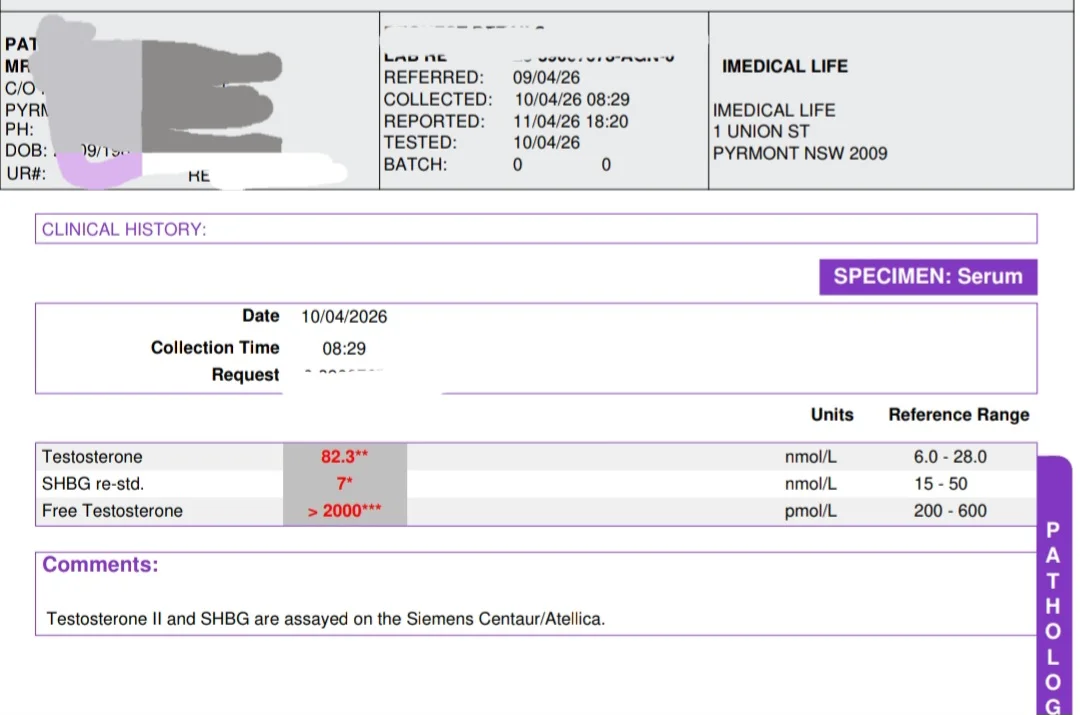
Task: Click the Comments heading
Action: [100, 565]
